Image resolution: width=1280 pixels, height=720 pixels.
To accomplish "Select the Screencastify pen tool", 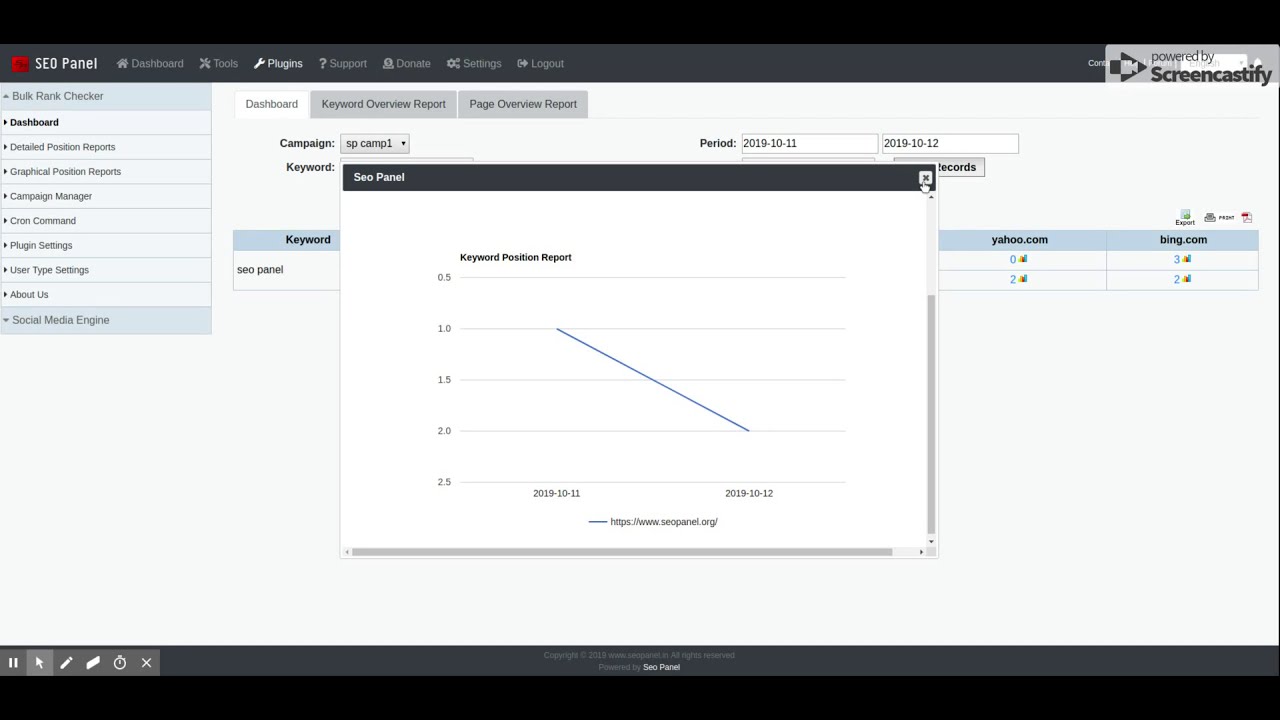I will coord(66,663).
